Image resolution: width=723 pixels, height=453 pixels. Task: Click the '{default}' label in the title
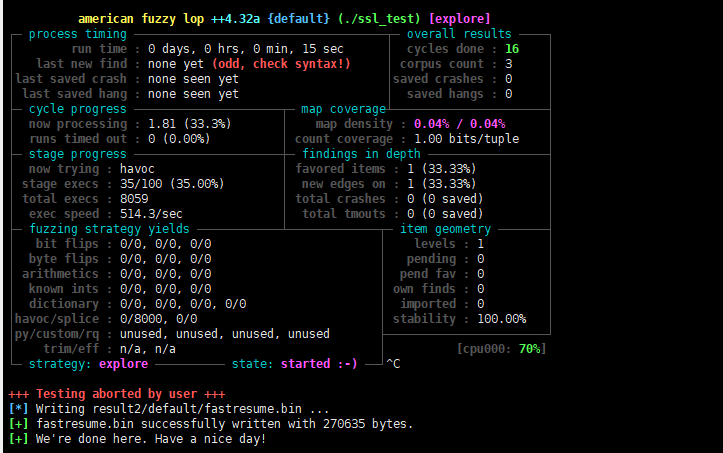(299, 19)
